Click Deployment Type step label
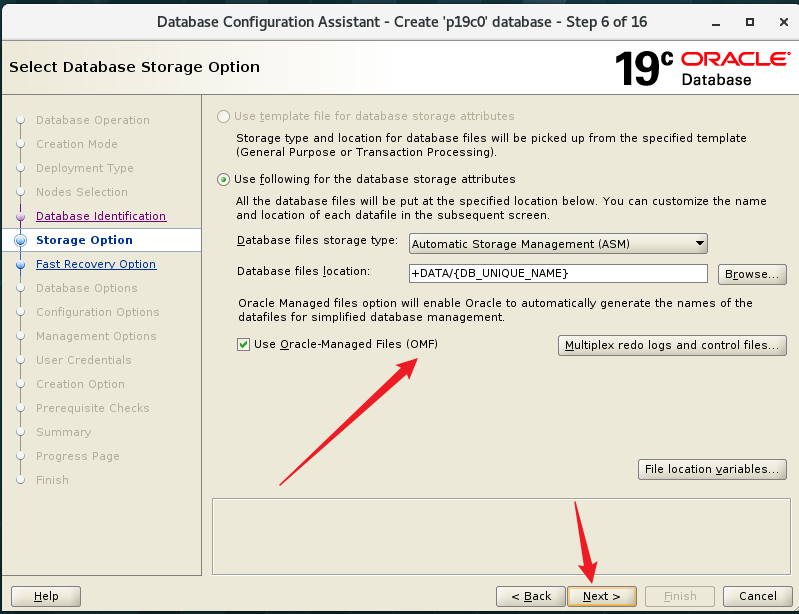Screen dimensions: 799x614 click(85, 168)
